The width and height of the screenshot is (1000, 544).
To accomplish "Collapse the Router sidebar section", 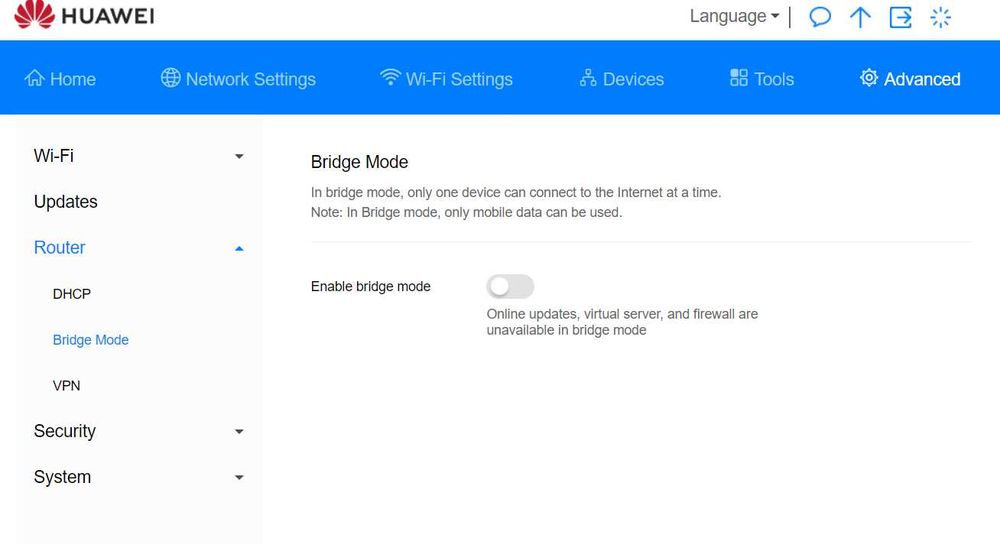I will (238, 248).
